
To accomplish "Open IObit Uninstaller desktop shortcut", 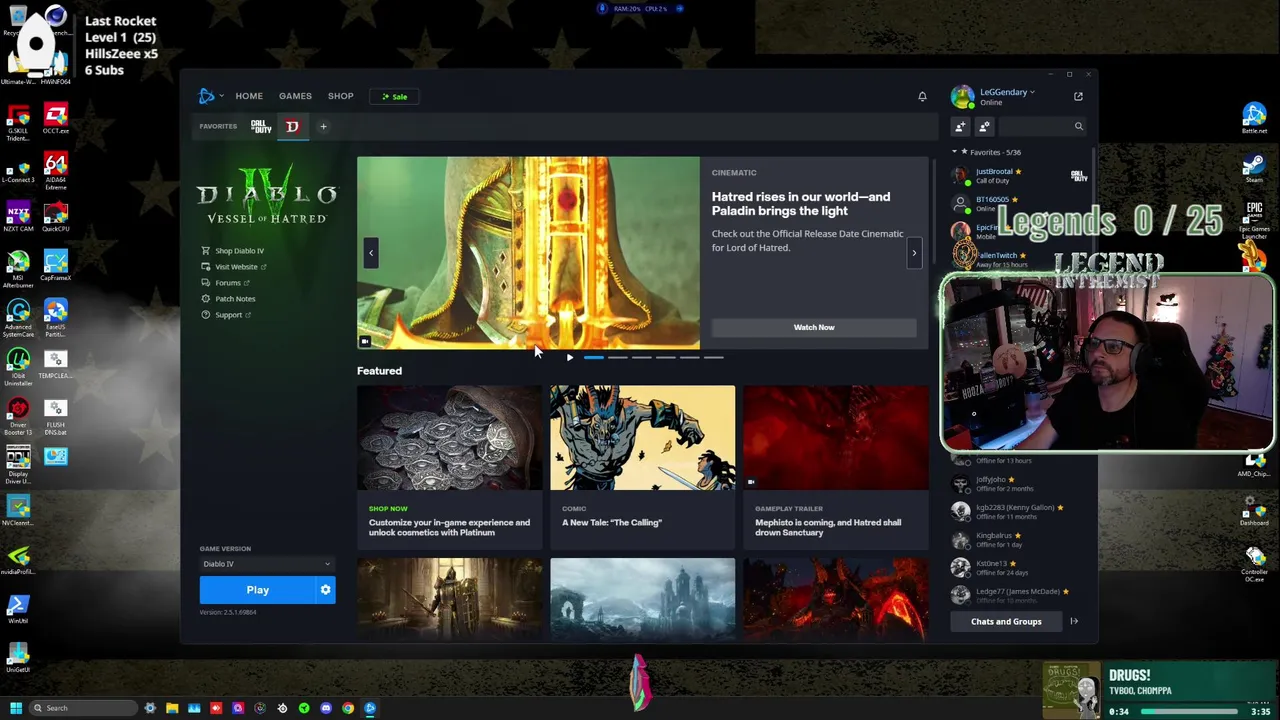I will 18,366.
